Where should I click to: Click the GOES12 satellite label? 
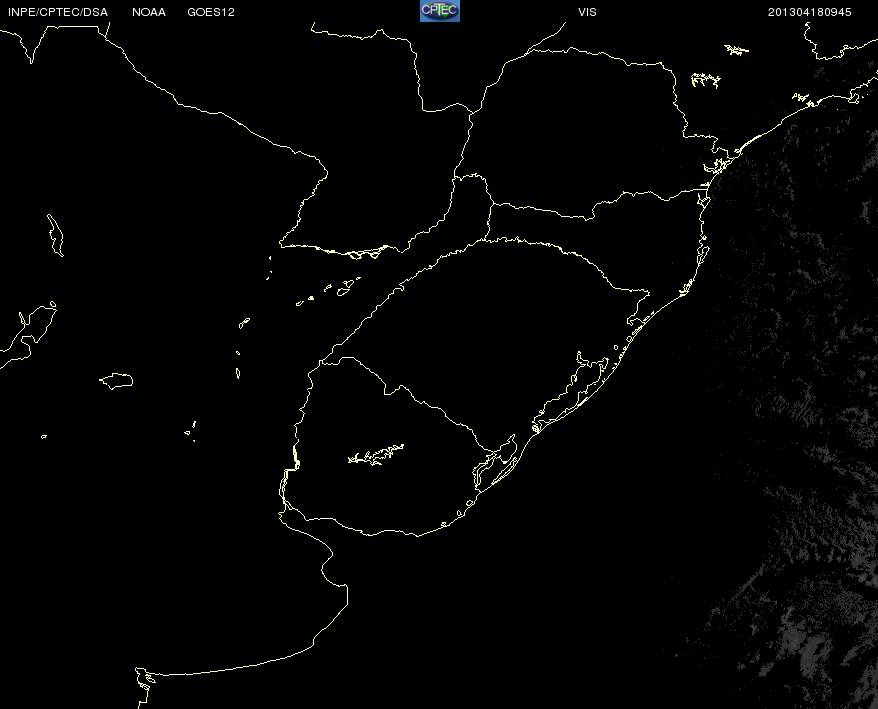211,12
